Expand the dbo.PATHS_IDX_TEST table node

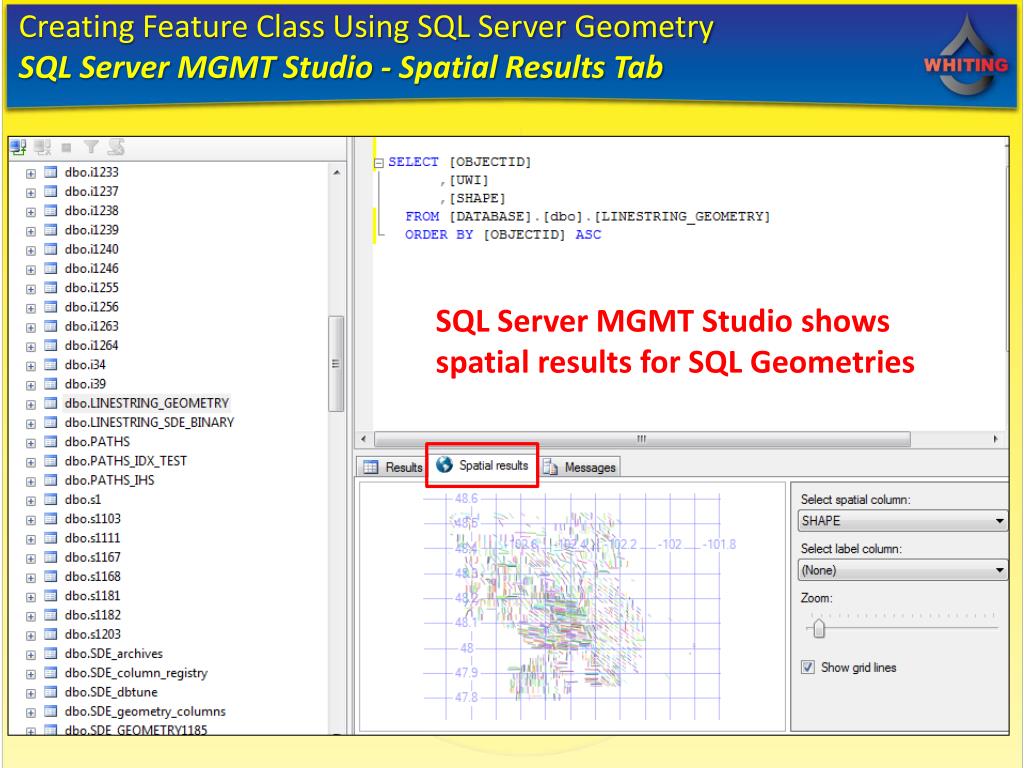(x=30, y=462)
